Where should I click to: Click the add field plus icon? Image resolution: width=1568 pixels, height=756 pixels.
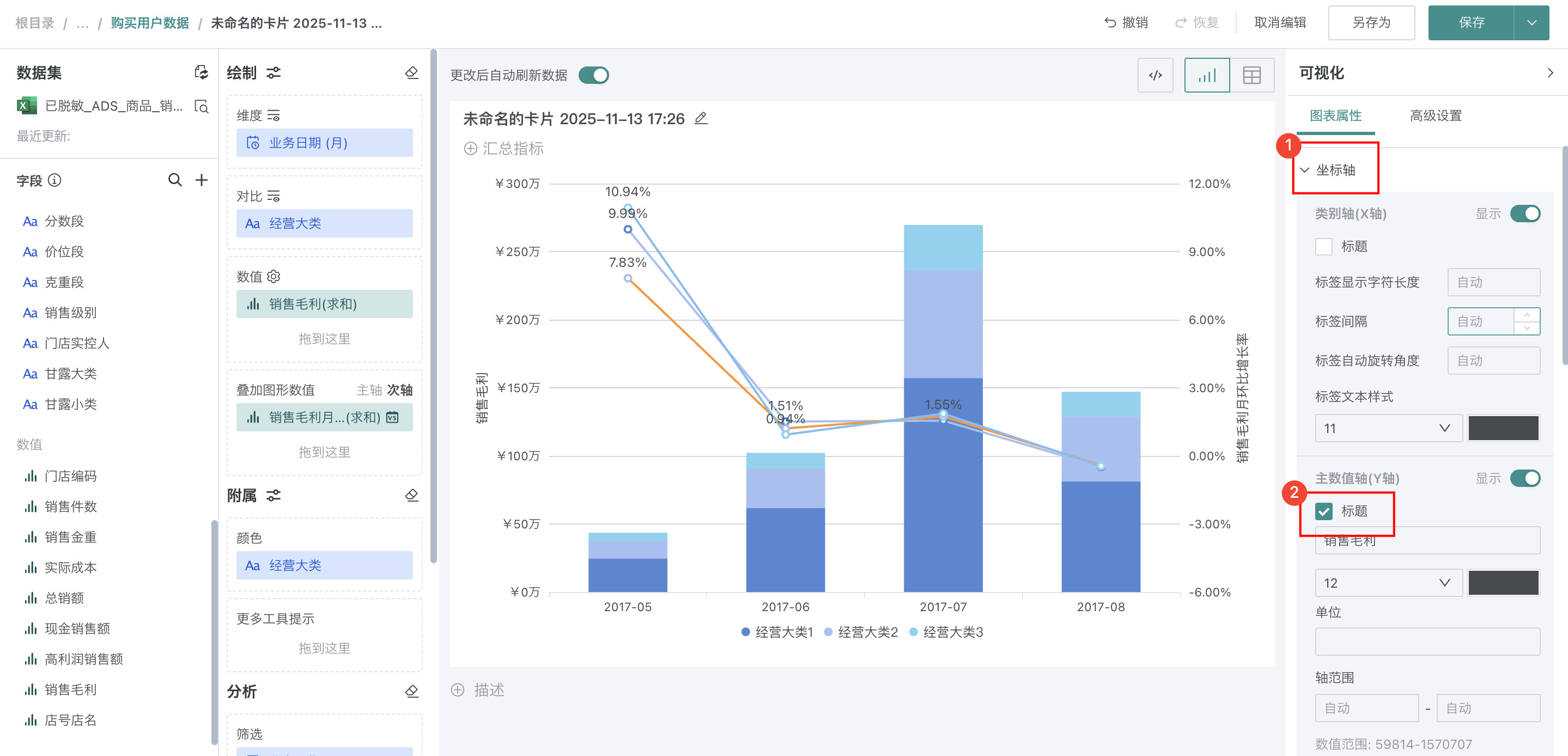(x=202, y=180)
